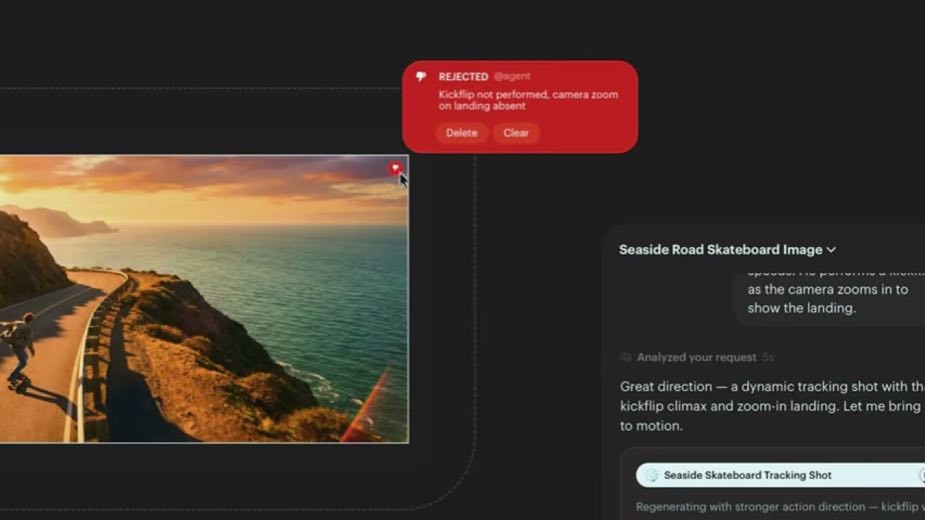Select the coastal skateboarder image thumbnail

204,299
